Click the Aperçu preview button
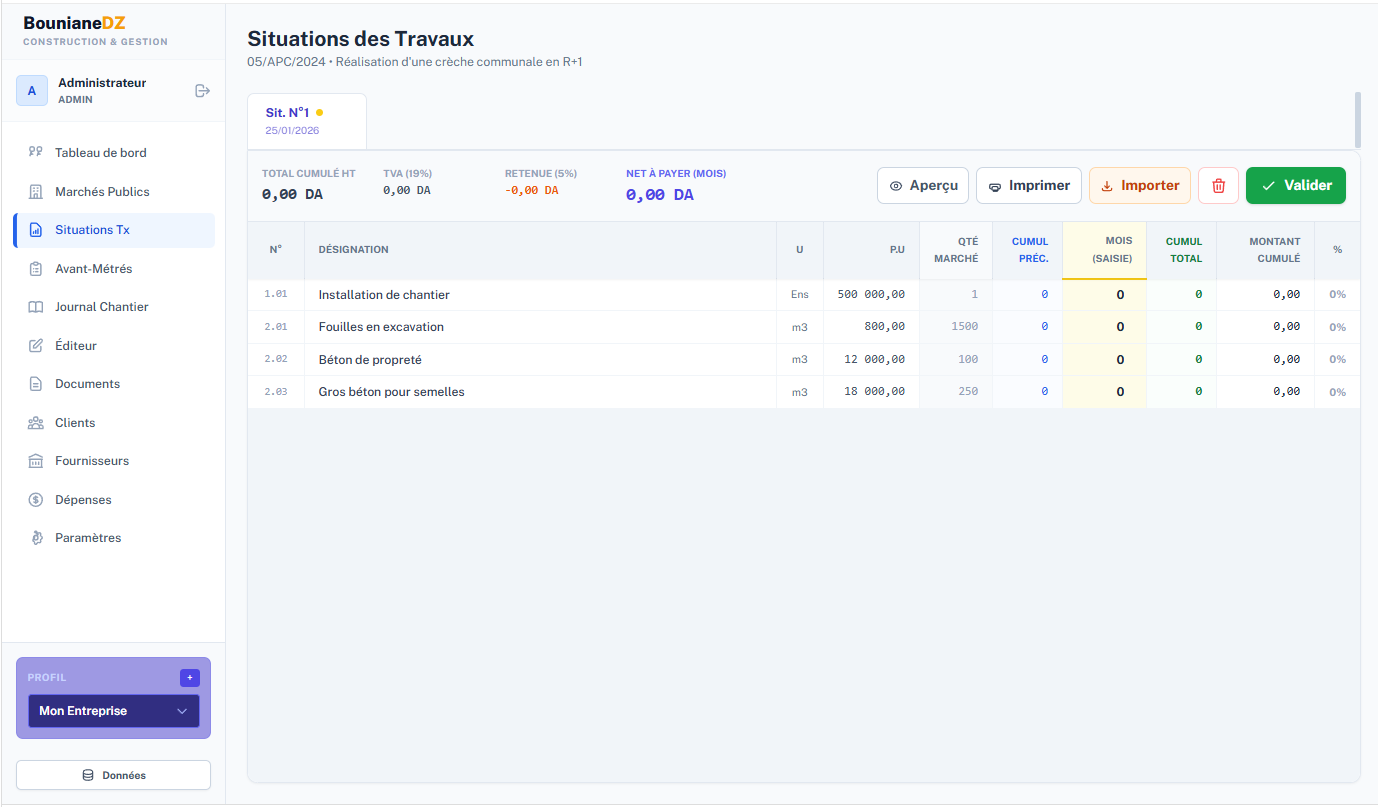This screenshot has height=807, width=1378. pos(922,186)
